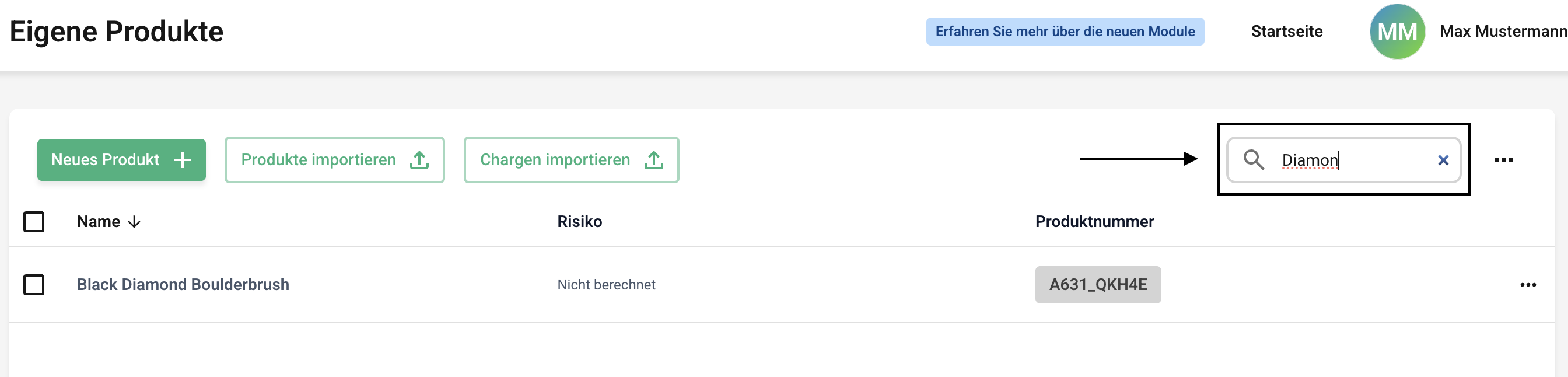The height and width of the screenshot is (377, 1568).
Task: Go to Startseite
Action: coord(1286,32)
